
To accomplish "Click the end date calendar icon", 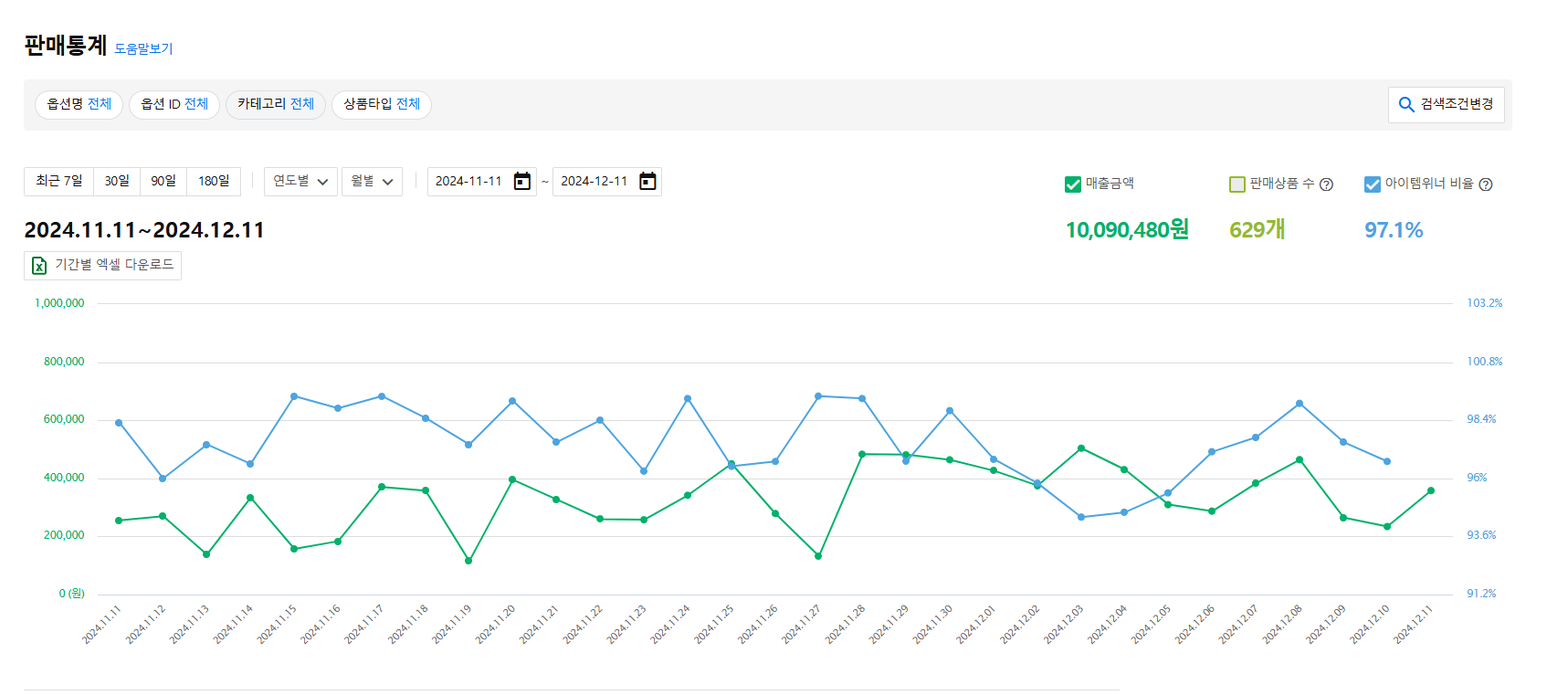I will click(x=647, y=182).
